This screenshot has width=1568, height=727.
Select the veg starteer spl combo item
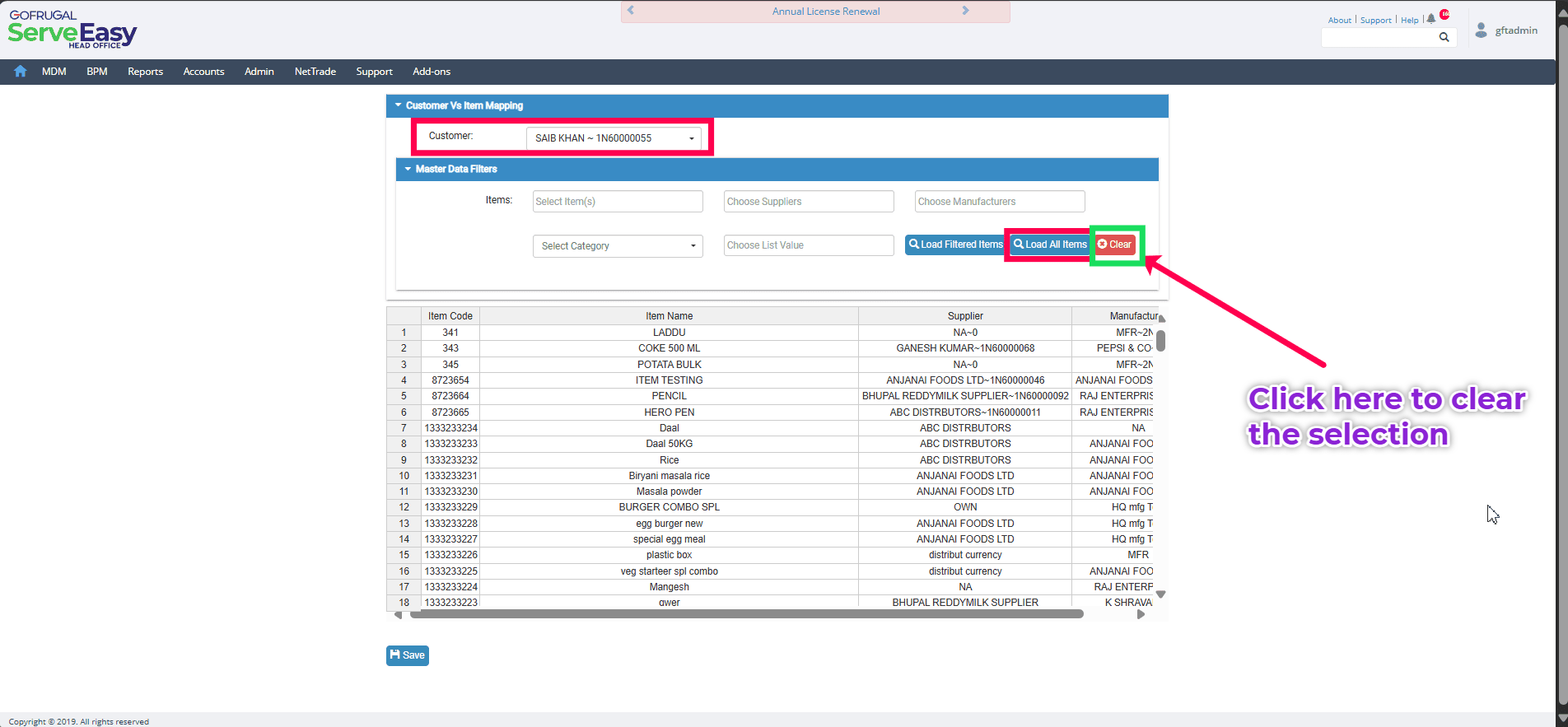coord(669,571)
